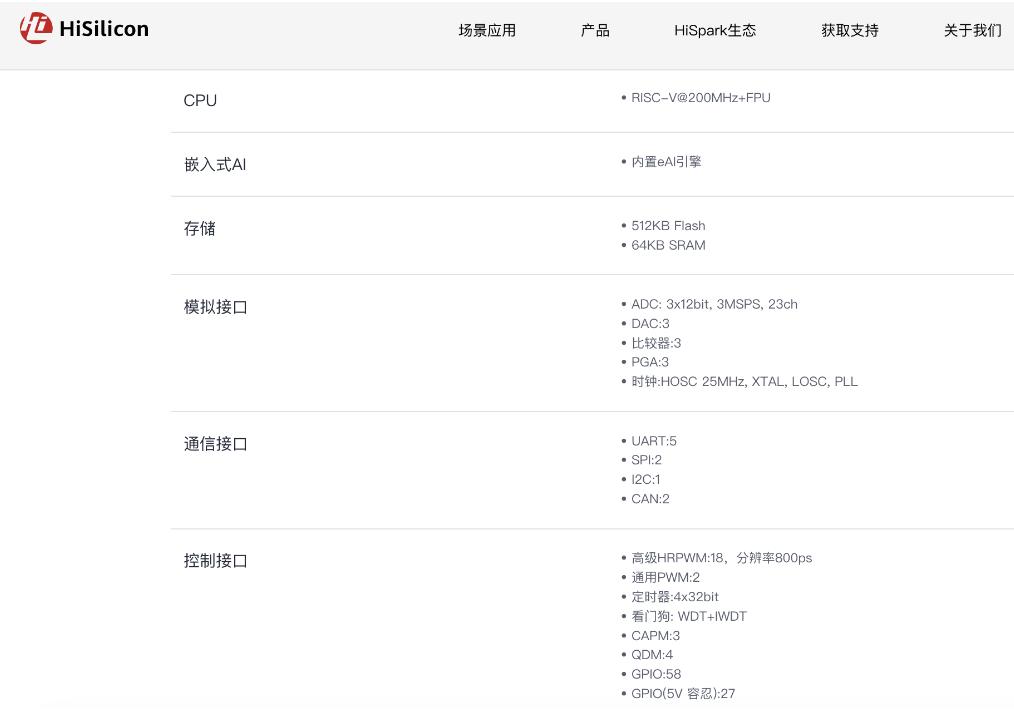Click the 存储 section label

pyautogui.click(x=200, y=229)
